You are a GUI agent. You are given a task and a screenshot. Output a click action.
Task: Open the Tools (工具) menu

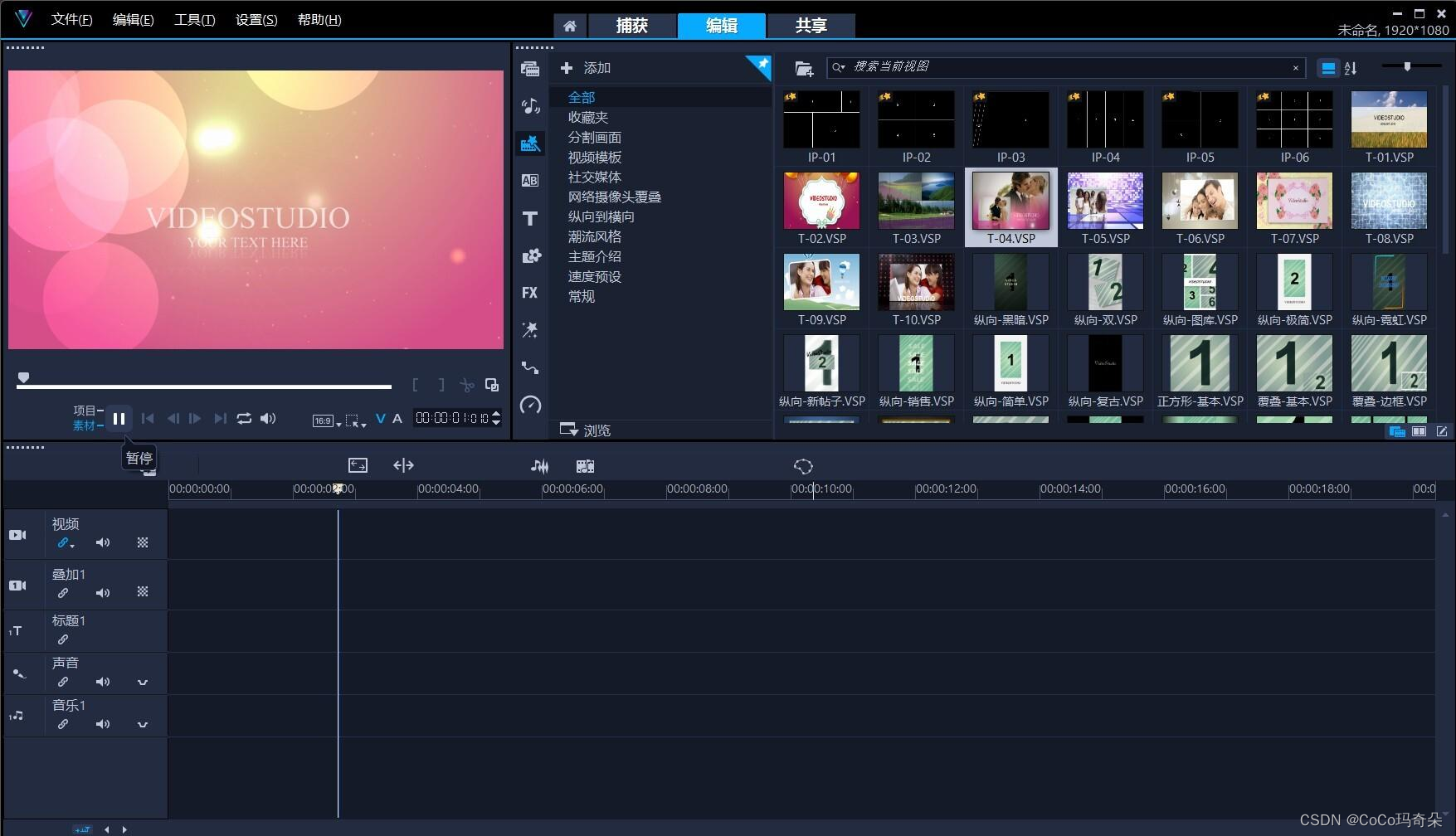pos(194,20)
